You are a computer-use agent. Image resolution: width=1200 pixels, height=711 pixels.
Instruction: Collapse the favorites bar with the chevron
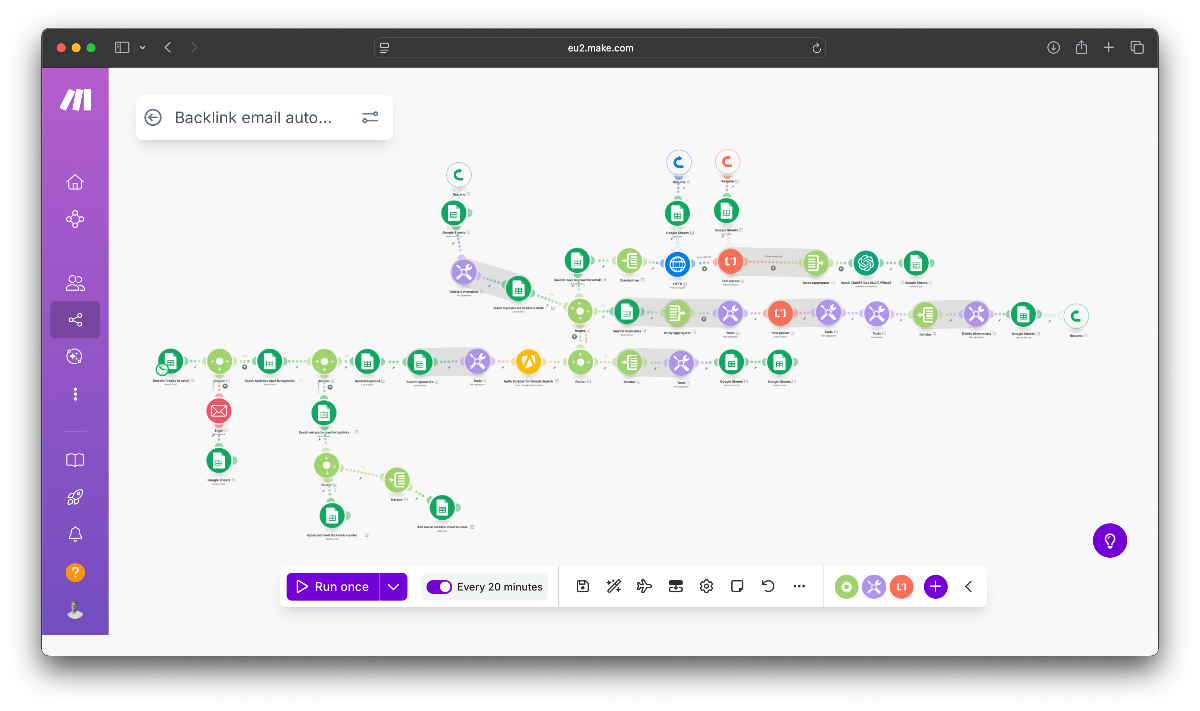click(968, 587)
